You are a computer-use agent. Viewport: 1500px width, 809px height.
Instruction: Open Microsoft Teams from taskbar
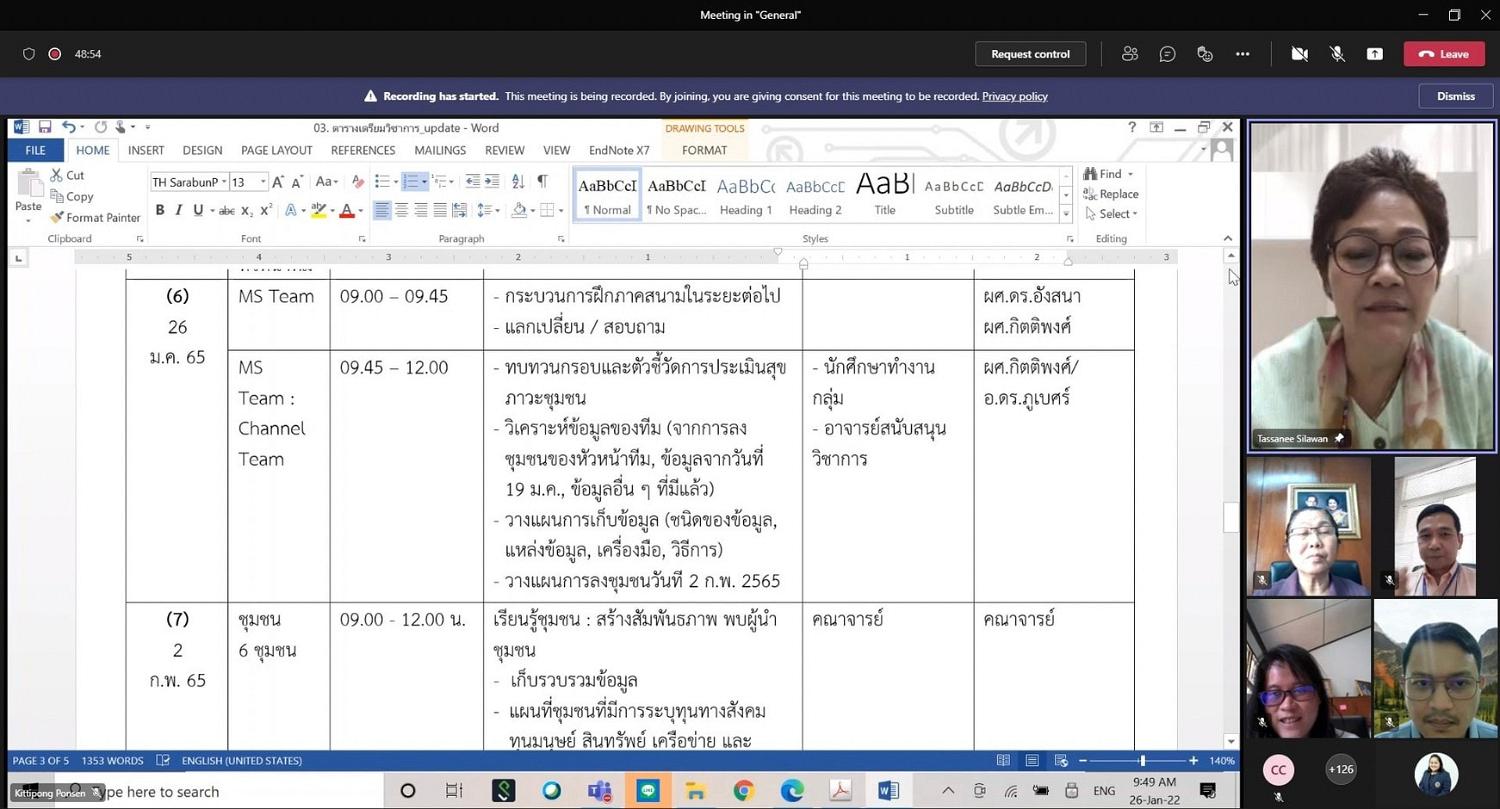(600, 791)
